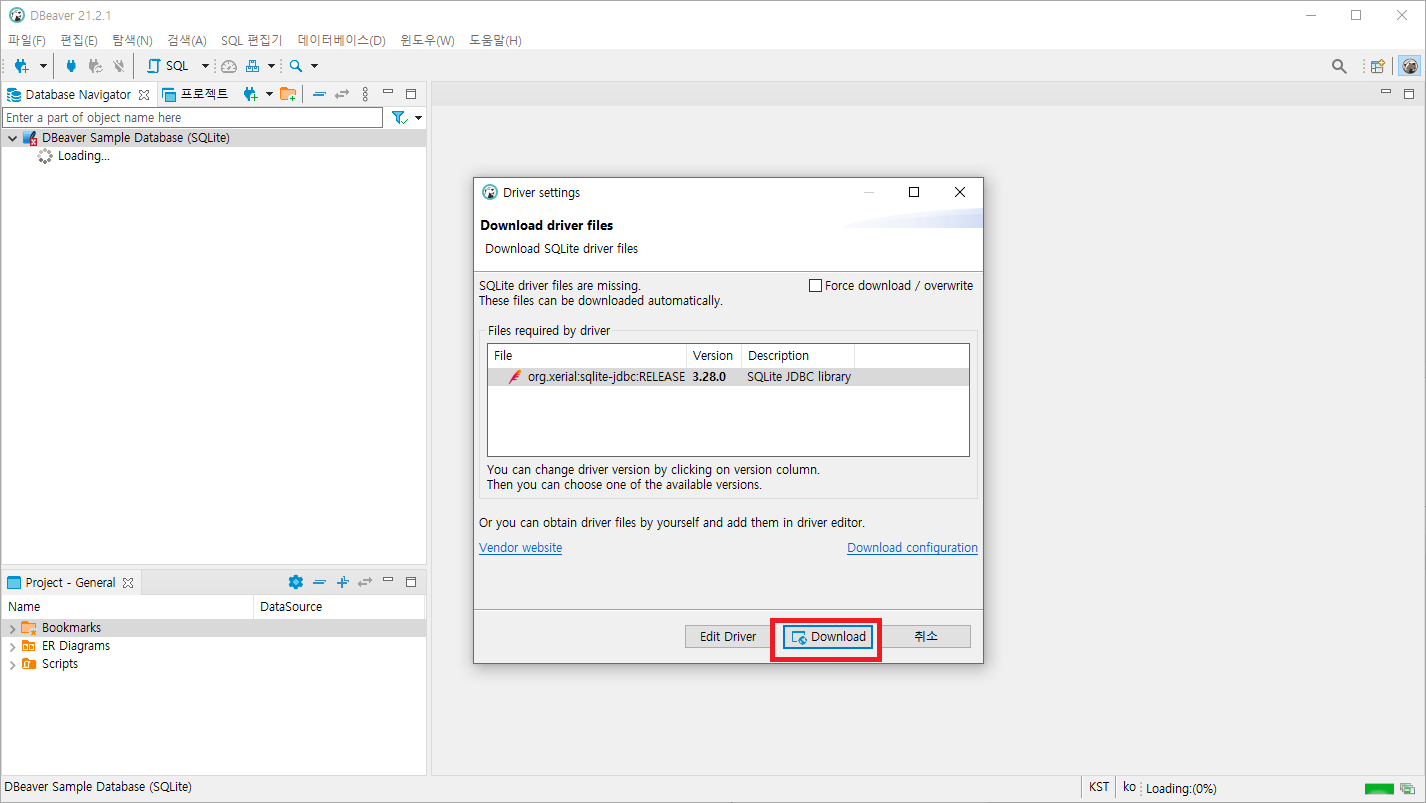Open the New Connection dropdown arrow in main toolbar

43,66
